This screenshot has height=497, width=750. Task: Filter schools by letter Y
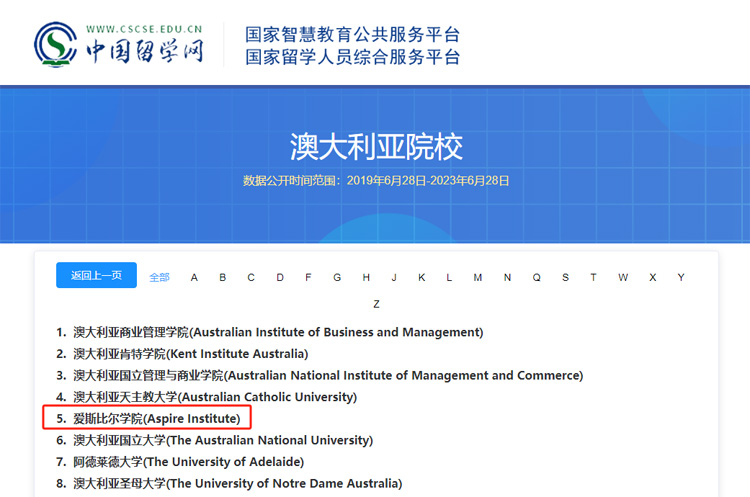tap(681, 277)
